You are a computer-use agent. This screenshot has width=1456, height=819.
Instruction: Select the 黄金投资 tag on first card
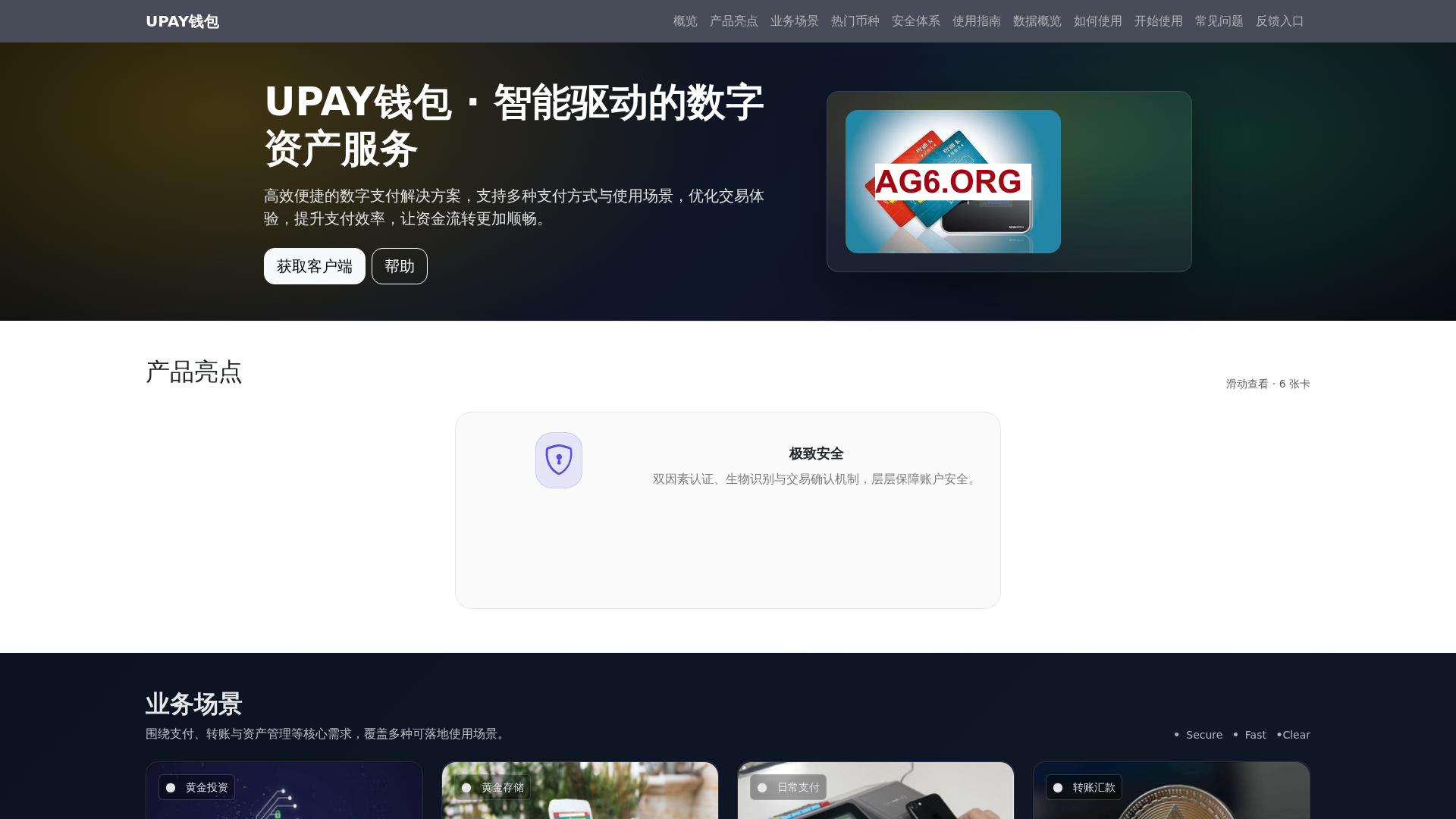(196, 787)
